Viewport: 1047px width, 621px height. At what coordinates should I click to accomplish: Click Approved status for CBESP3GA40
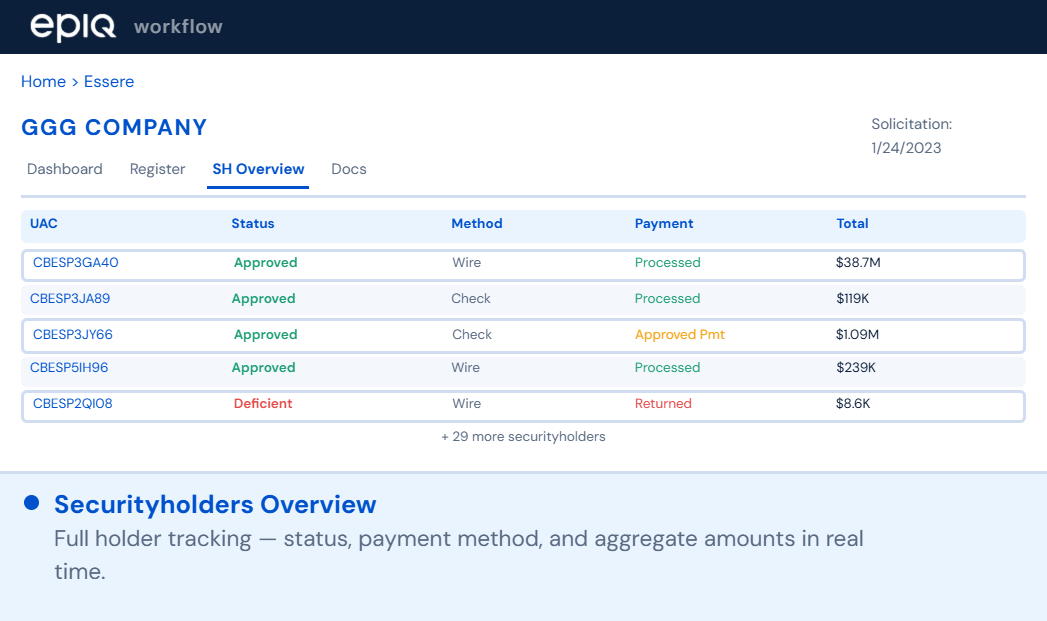coord(266,262)
